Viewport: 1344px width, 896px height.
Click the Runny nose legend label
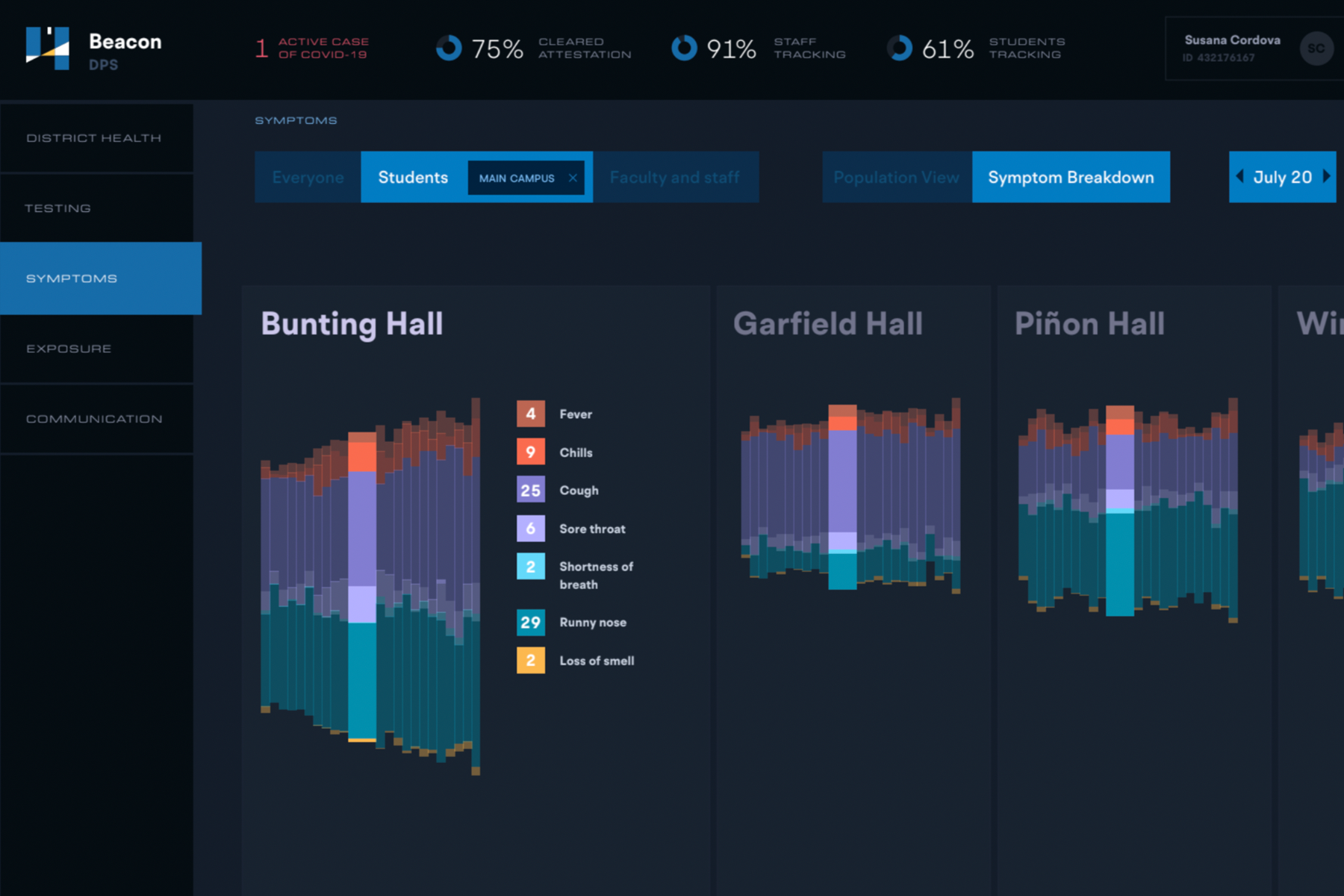click(x=593, y=622)
